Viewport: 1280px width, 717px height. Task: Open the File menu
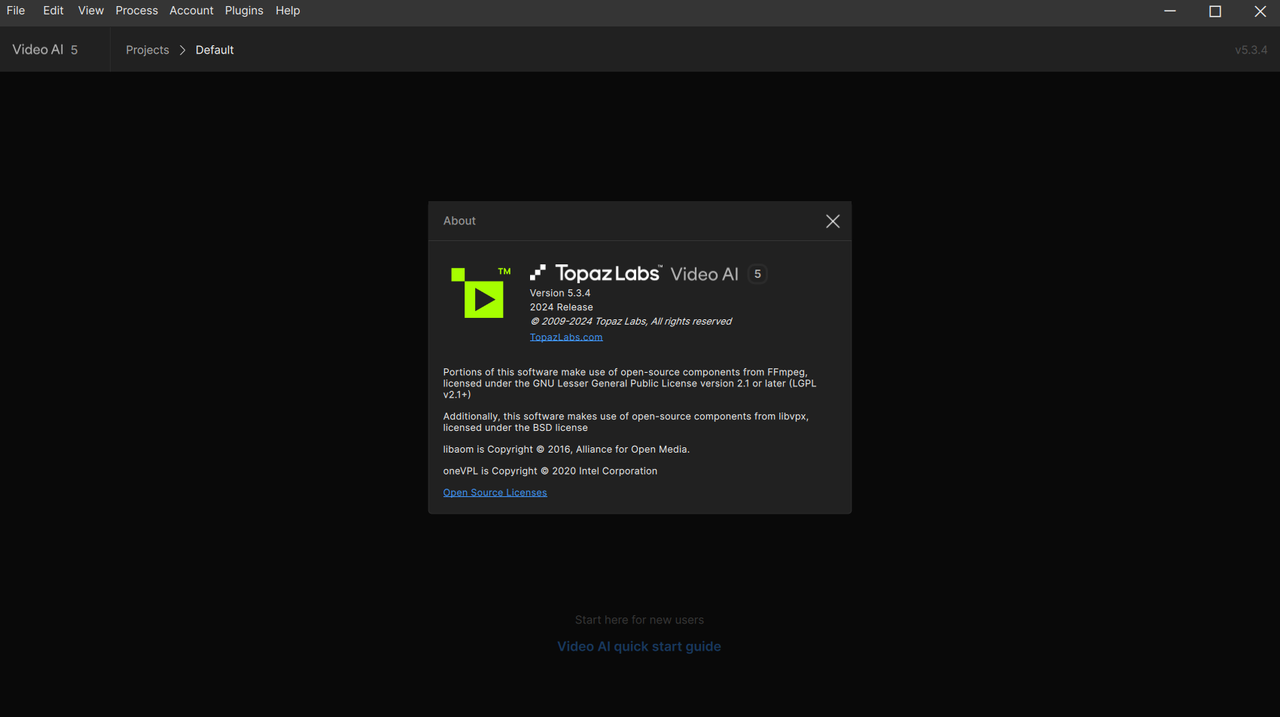point(16,10)
